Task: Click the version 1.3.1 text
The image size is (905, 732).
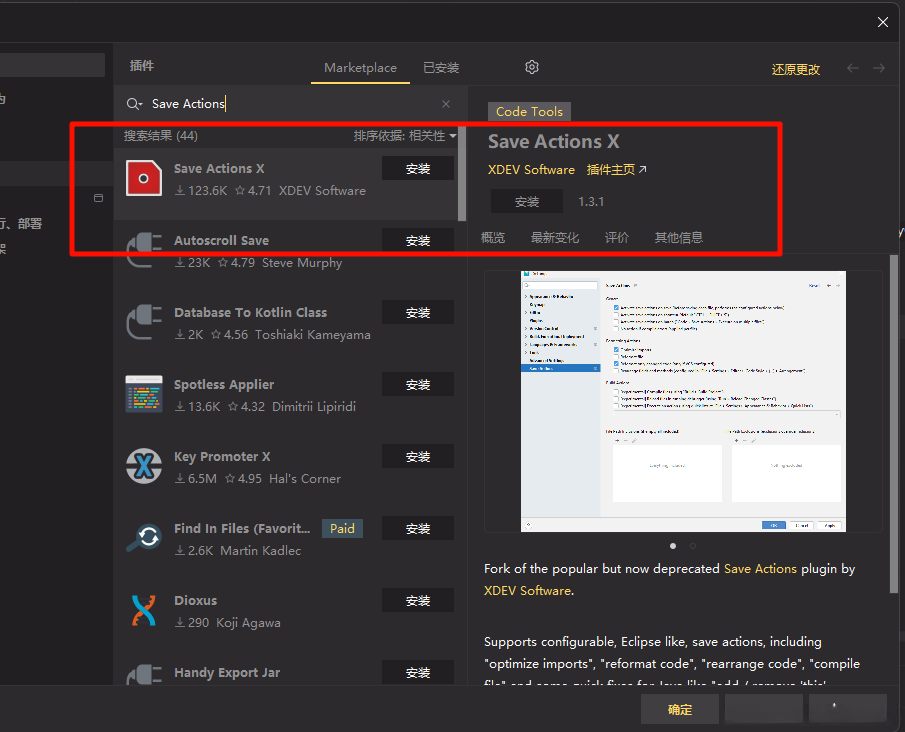Action: [x=591, y=201]
